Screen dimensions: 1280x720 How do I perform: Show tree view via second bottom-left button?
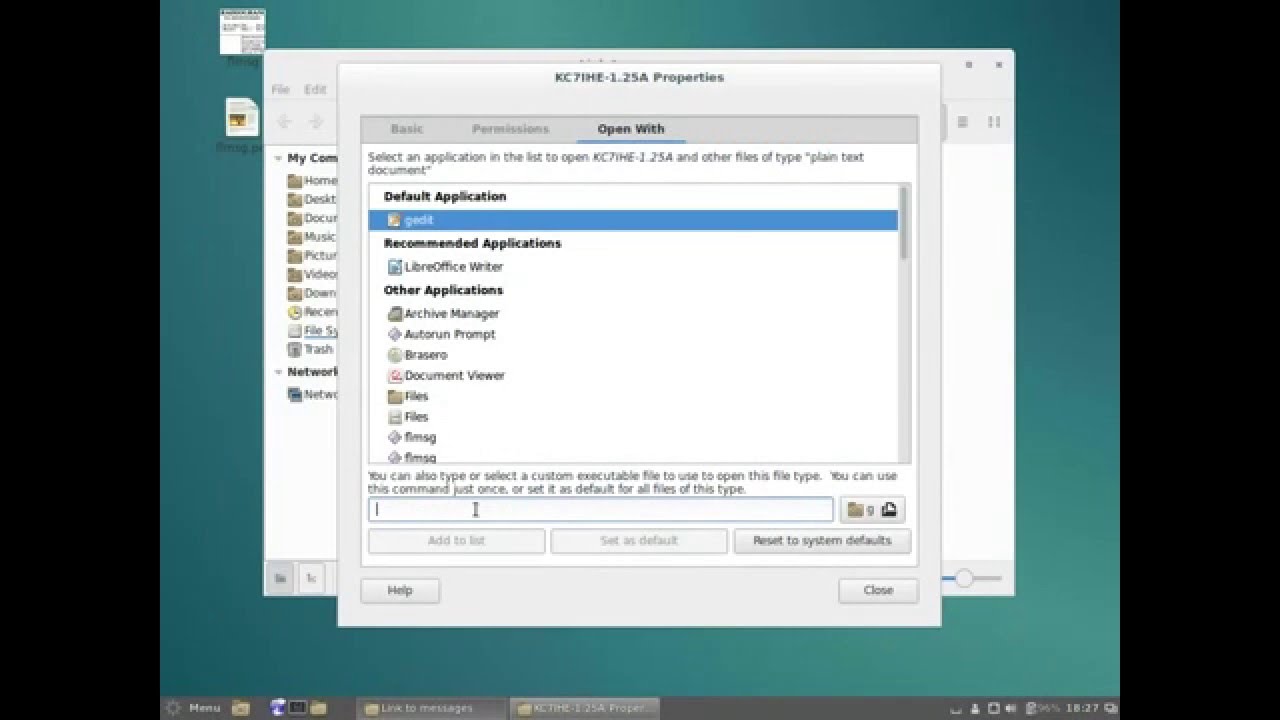pyautogui.click(x=311, y=578)
